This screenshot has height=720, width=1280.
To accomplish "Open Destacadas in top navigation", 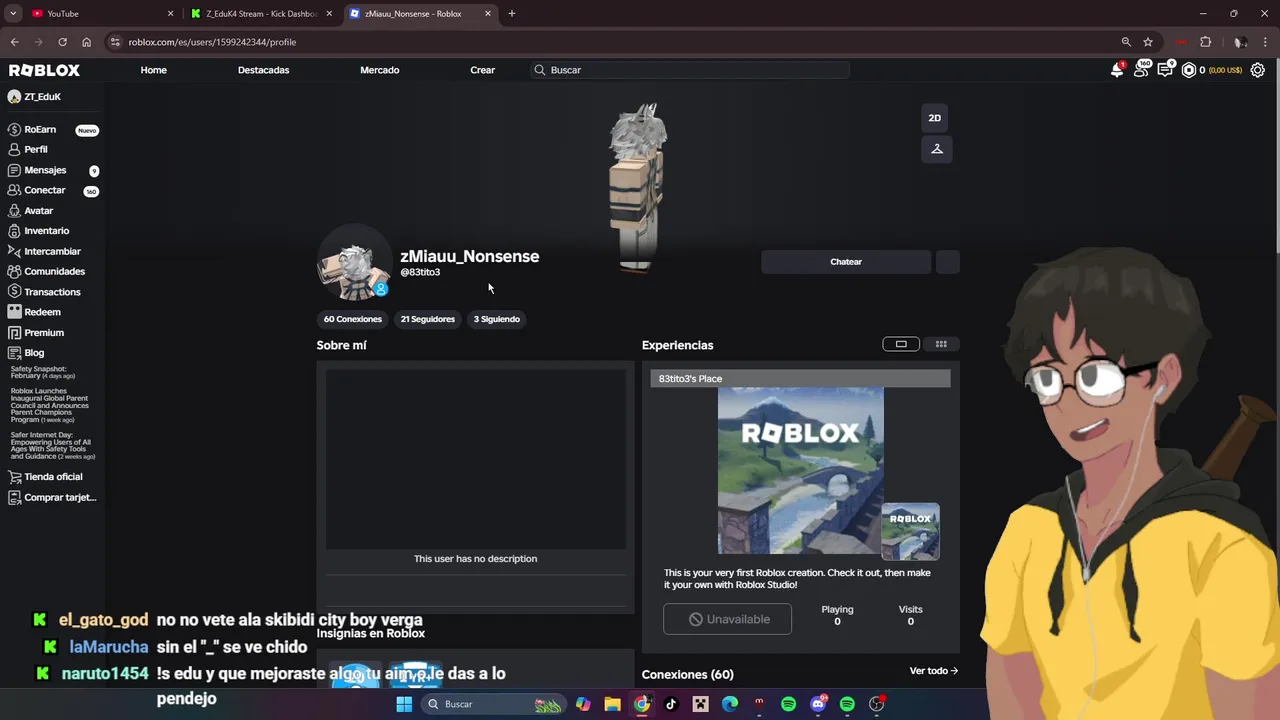I will 263,70.
